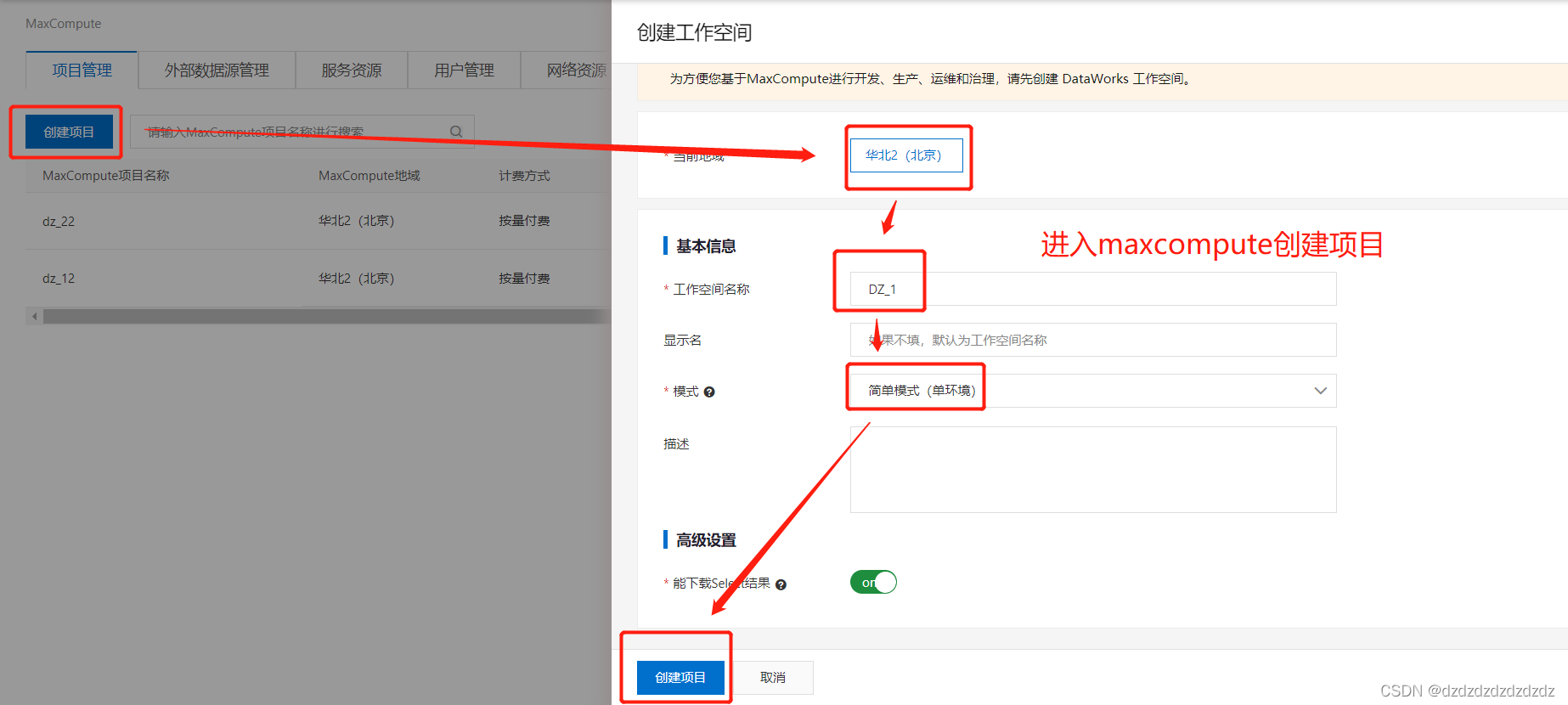Open the 模式 dropdown showing 简单模式（单环境）
This screenshot has height=705, width=1568.
point(1093,391)
